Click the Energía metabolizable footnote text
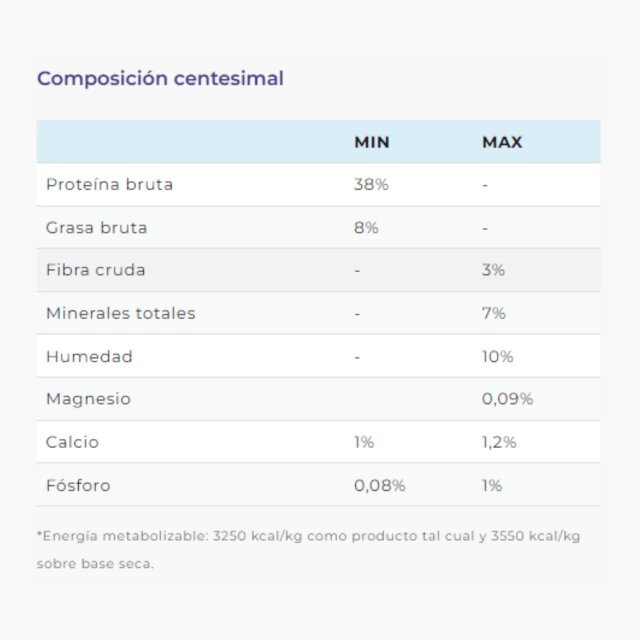This screenshot has height=640, width=640. click(x=309, y=549)
